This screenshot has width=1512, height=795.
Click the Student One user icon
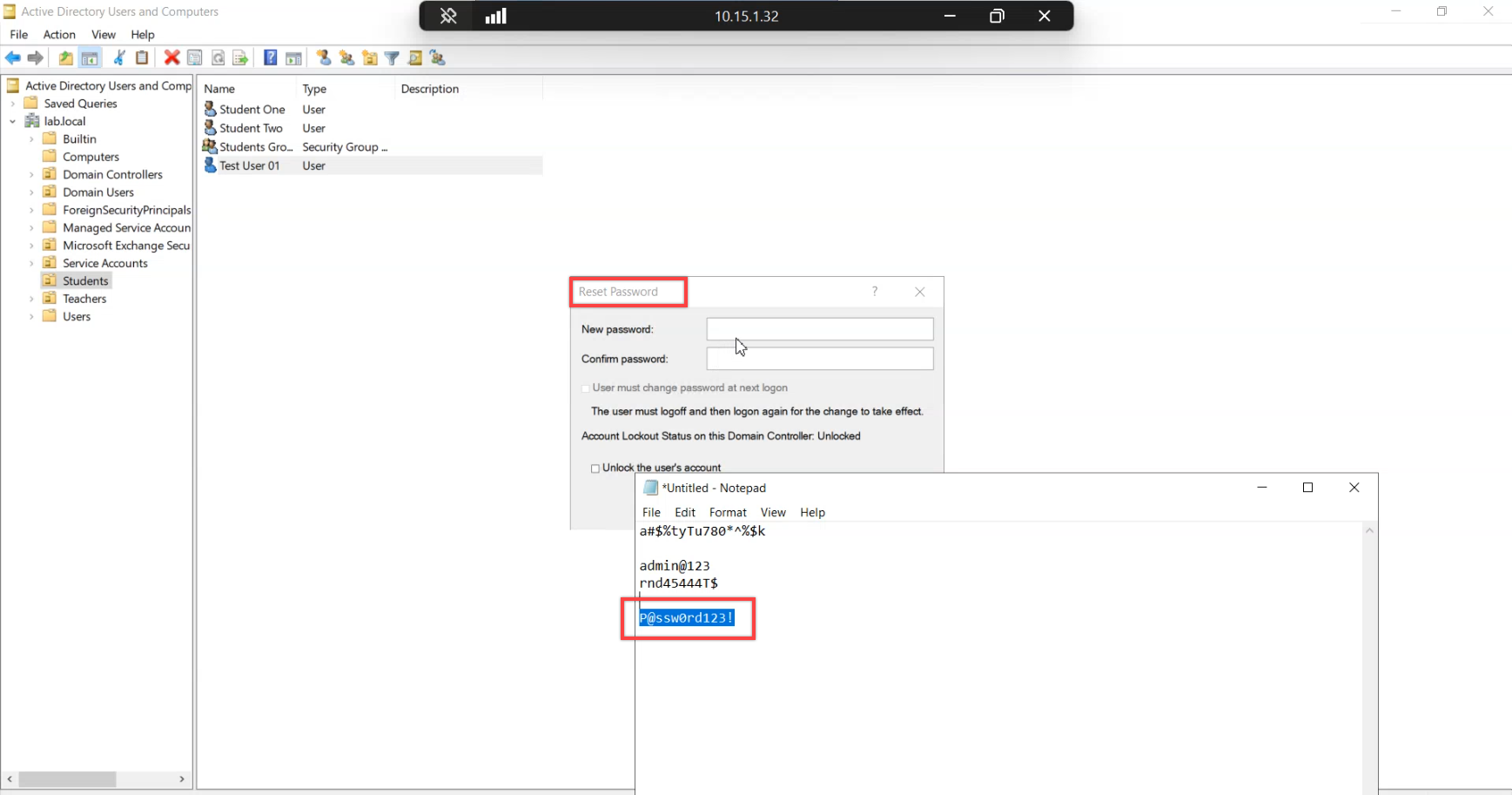[210, 109]
